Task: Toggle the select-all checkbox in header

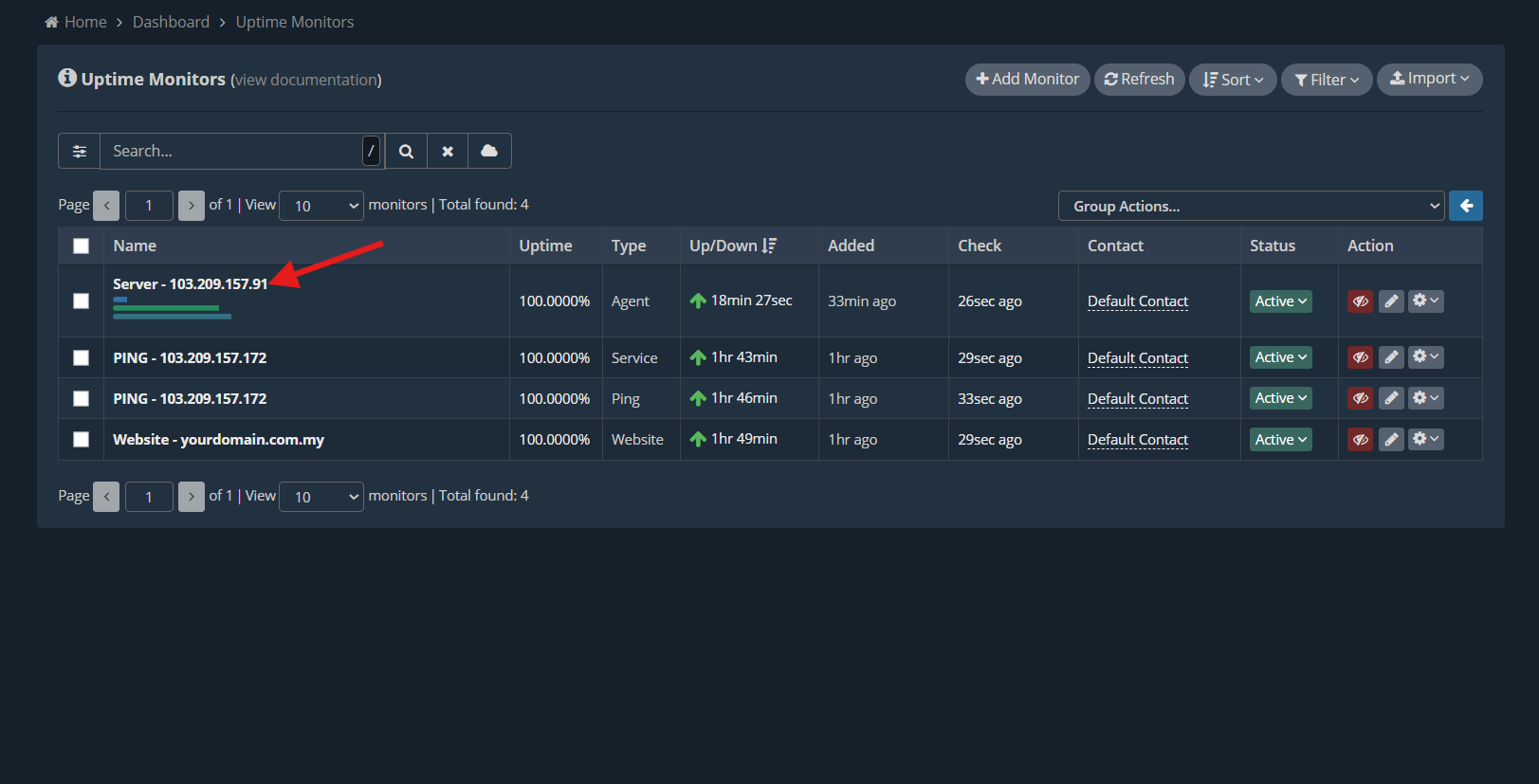Action: [82, 246]
